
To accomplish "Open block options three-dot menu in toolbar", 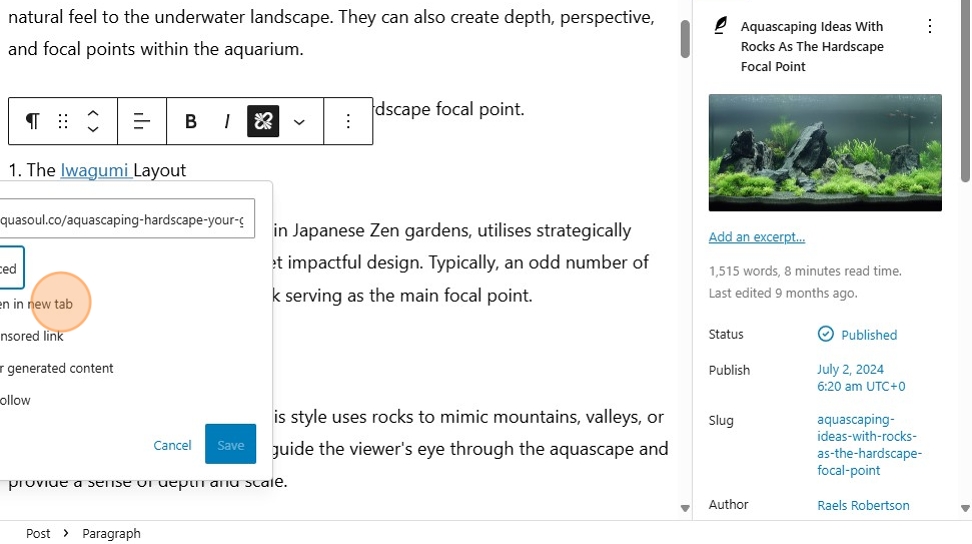I will click(x=348, y=121).
